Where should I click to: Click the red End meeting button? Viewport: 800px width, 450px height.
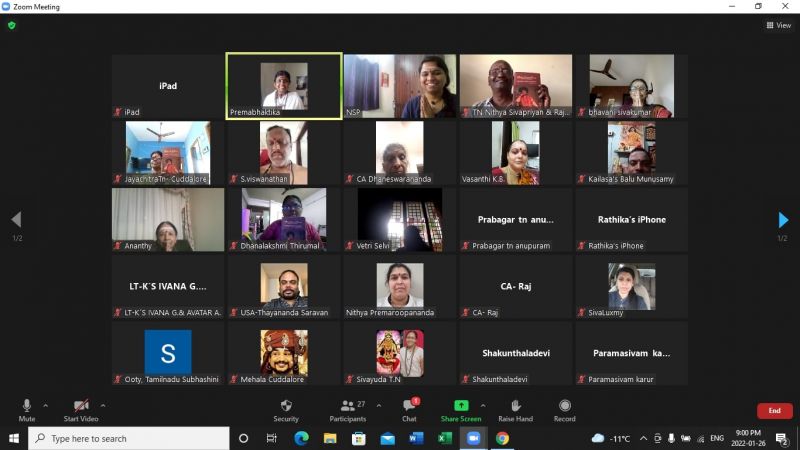(x=774, y=411)
